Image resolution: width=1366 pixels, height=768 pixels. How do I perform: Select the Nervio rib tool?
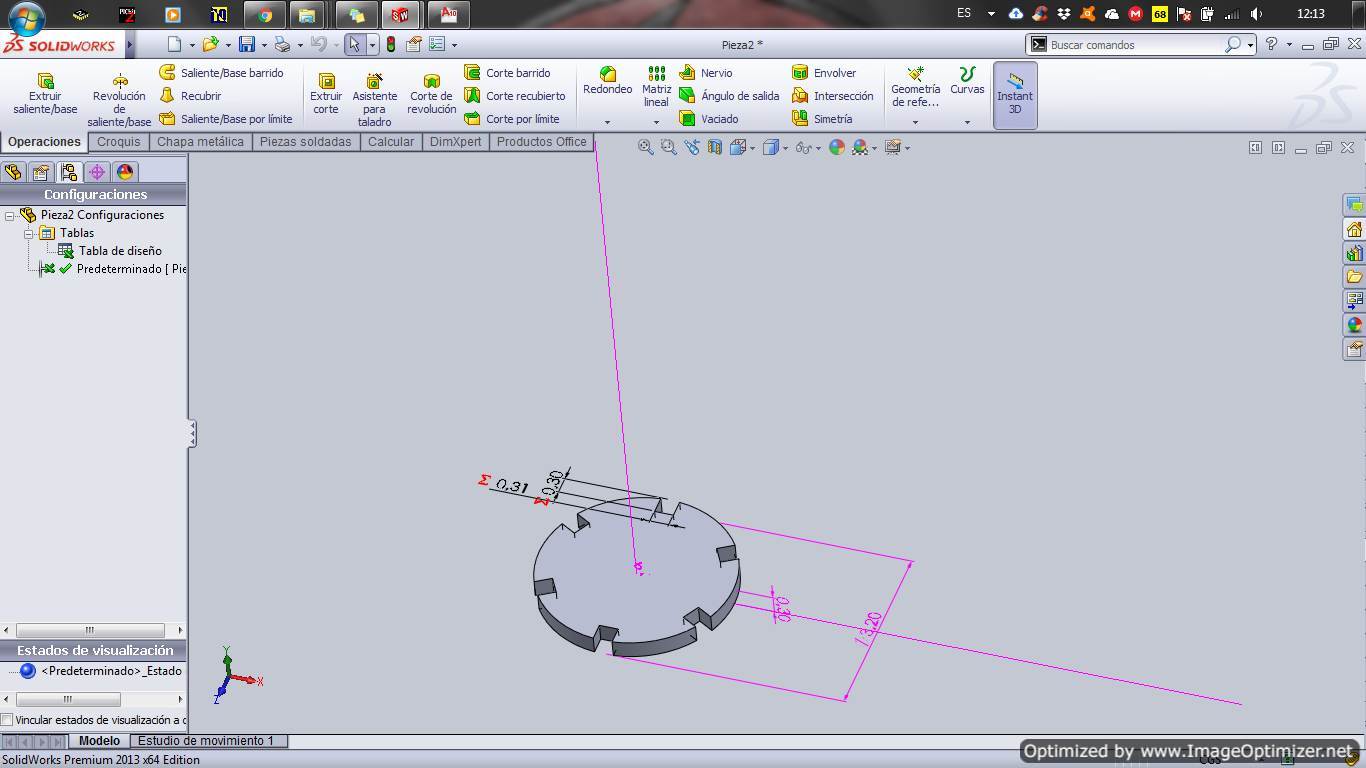pos(706,73)
